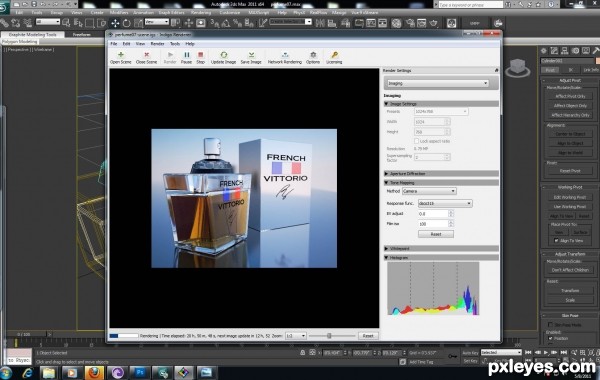Open Indigo Licensing
The height and width of the screenshot is (380, 600).
point(334,57)
